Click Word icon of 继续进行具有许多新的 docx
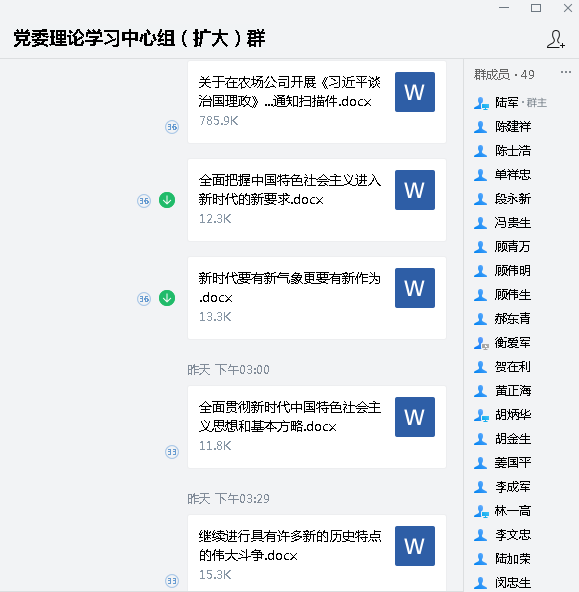Viewport: 579px width, 592px height. [x=415, y=546]
